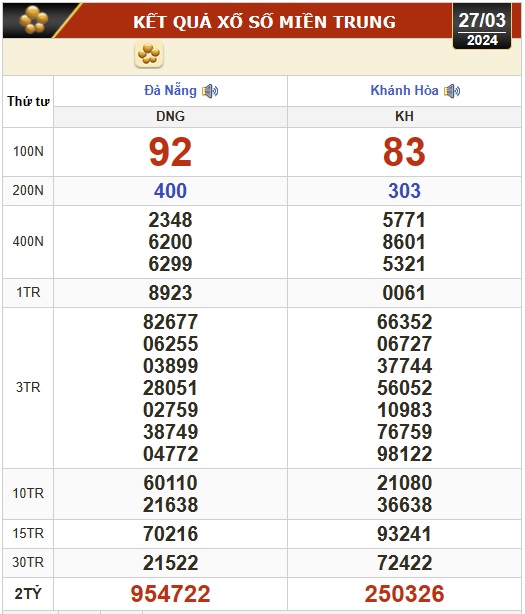Click the jackpot number 250326
The height and width of the screenshot is (614, 525).
pyautogui.click(x=404, y=594)
